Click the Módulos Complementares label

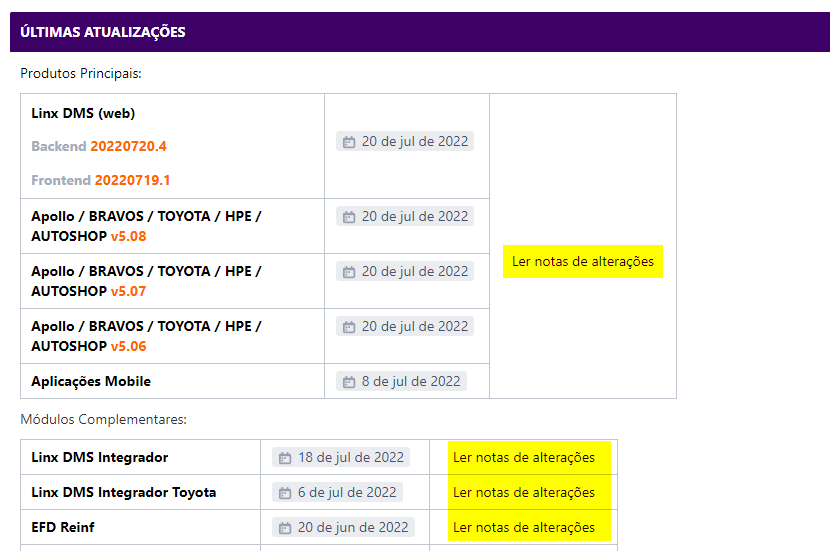point(104,419)
